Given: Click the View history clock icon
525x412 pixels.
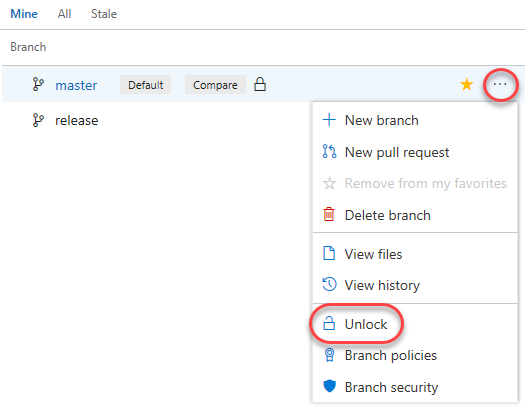Looking at the screenshot, I should click(x=329, y=284).
